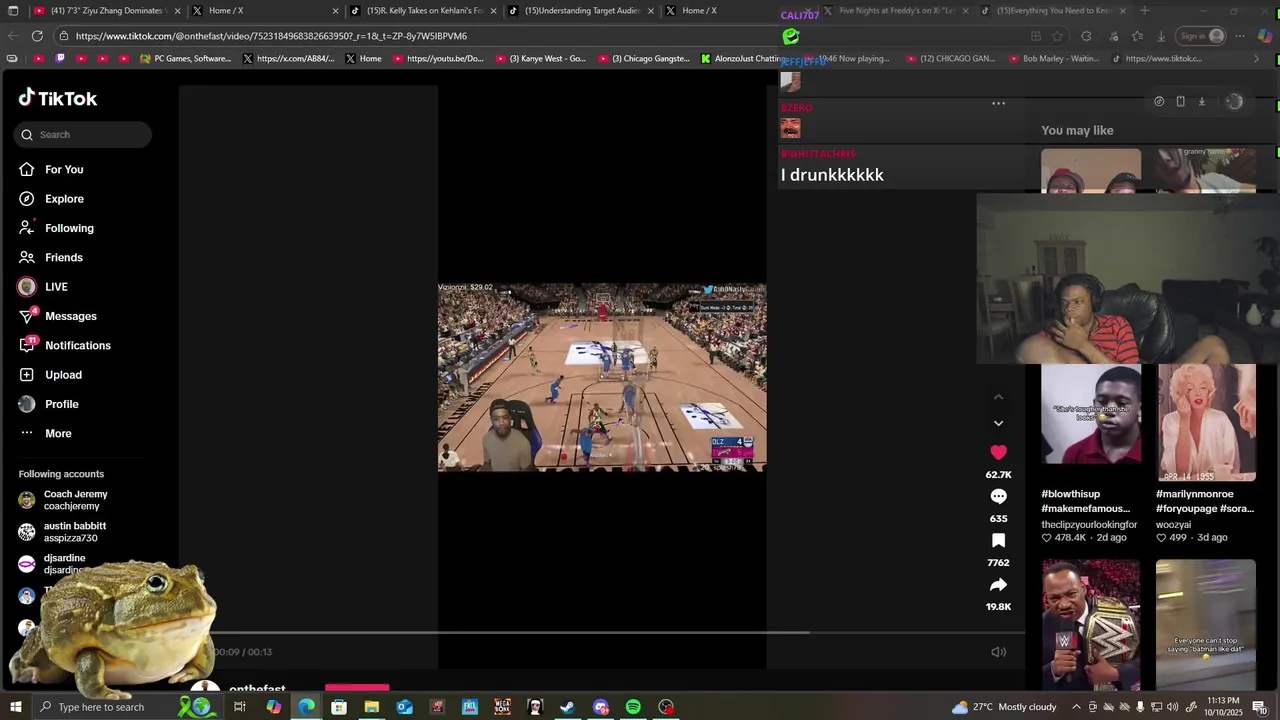This screenshot has width=1280, height=720.
Task: Switch to Five Nights at Freddy's tab
Action: point(896,11)
